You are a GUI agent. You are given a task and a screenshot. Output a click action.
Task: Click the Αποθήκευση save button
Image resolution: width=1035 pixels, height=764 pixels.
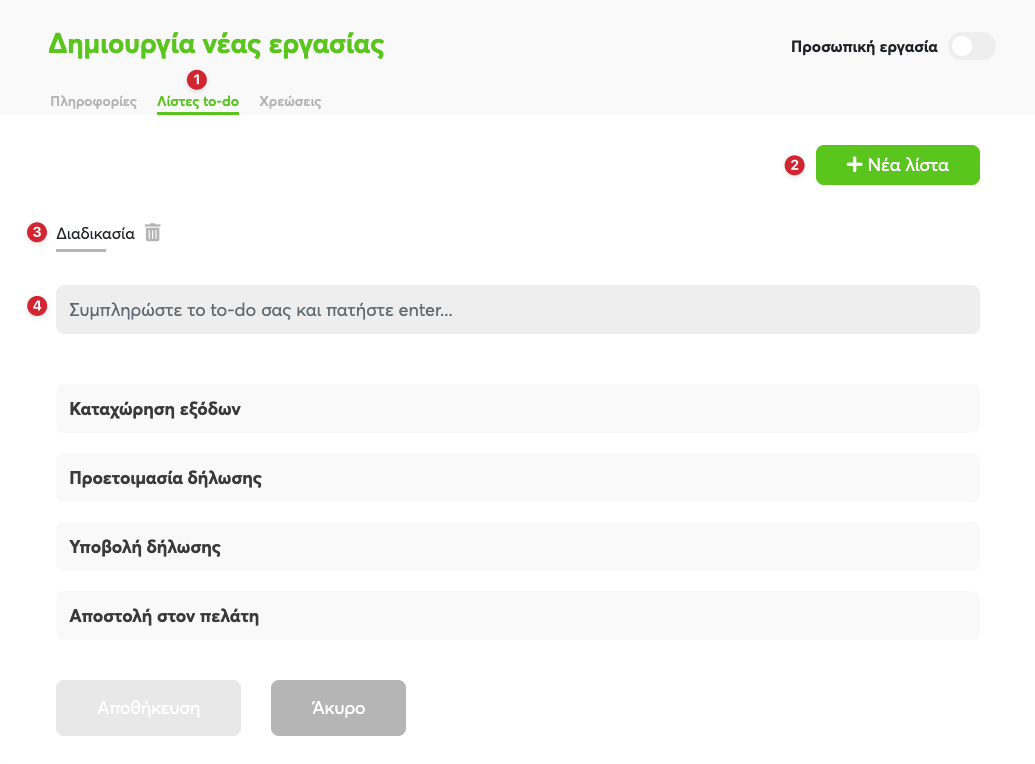149,708
